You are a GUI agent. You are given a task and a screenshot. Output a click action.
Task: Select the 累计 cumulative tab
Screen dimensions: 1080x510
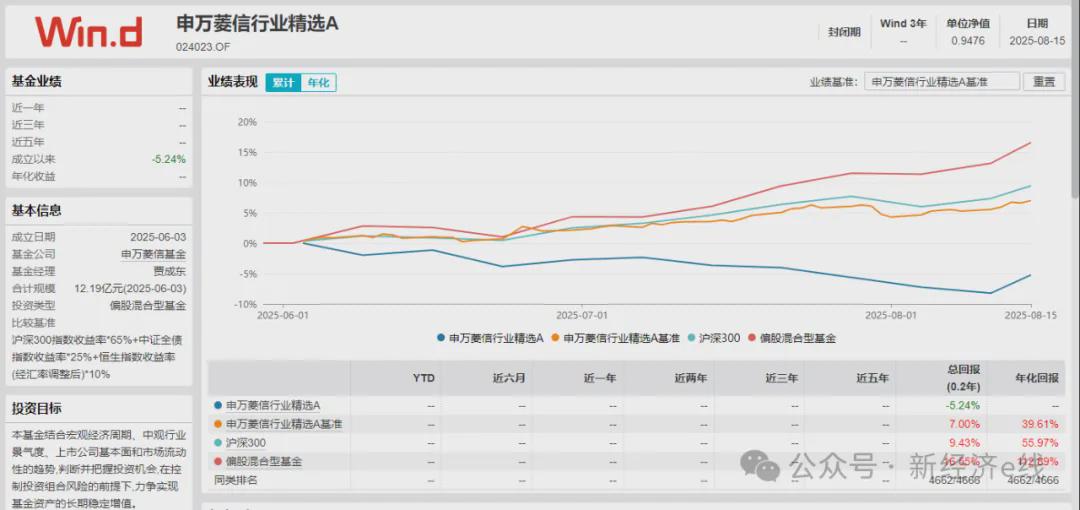283,83
